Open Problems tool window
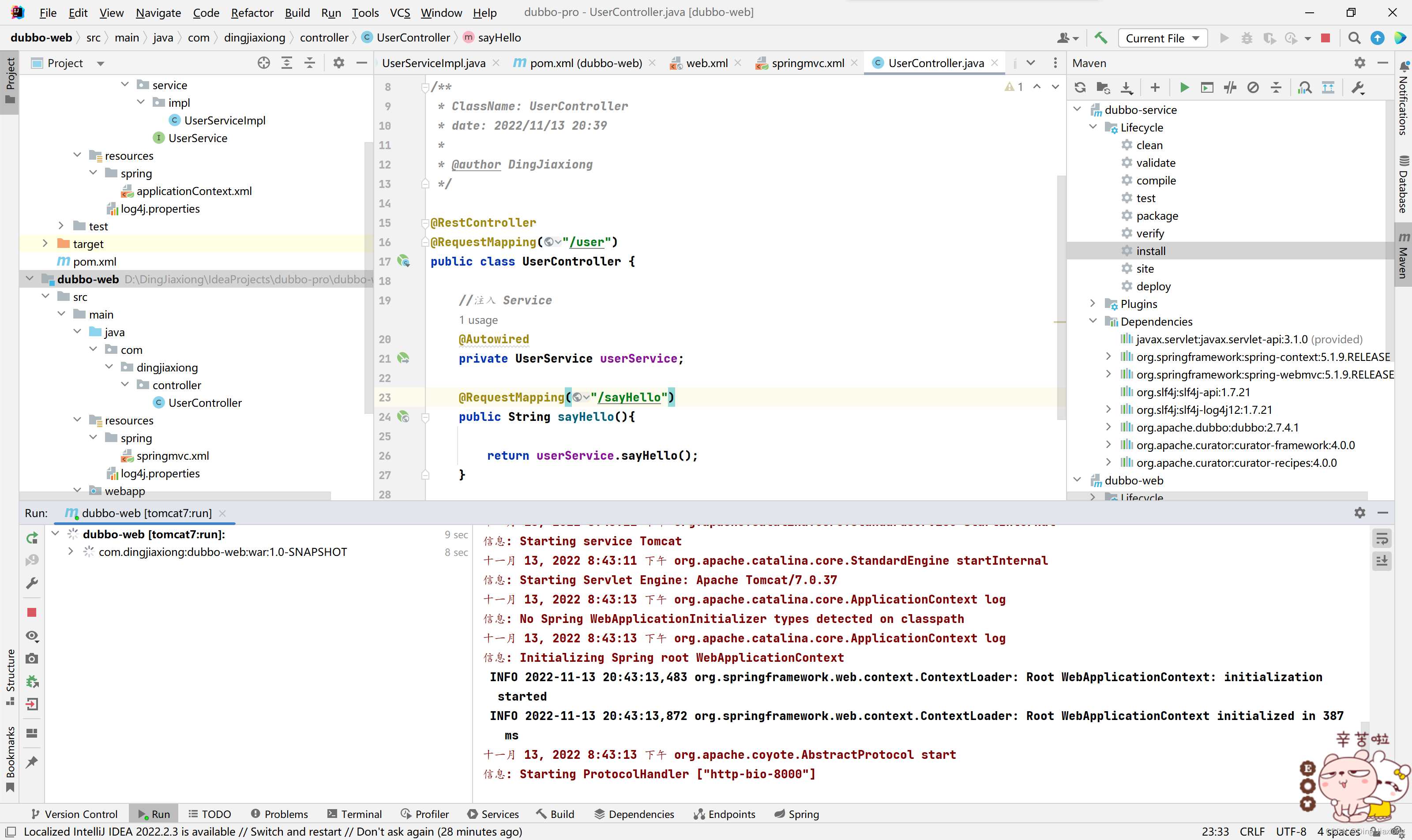 click(280, 814)
